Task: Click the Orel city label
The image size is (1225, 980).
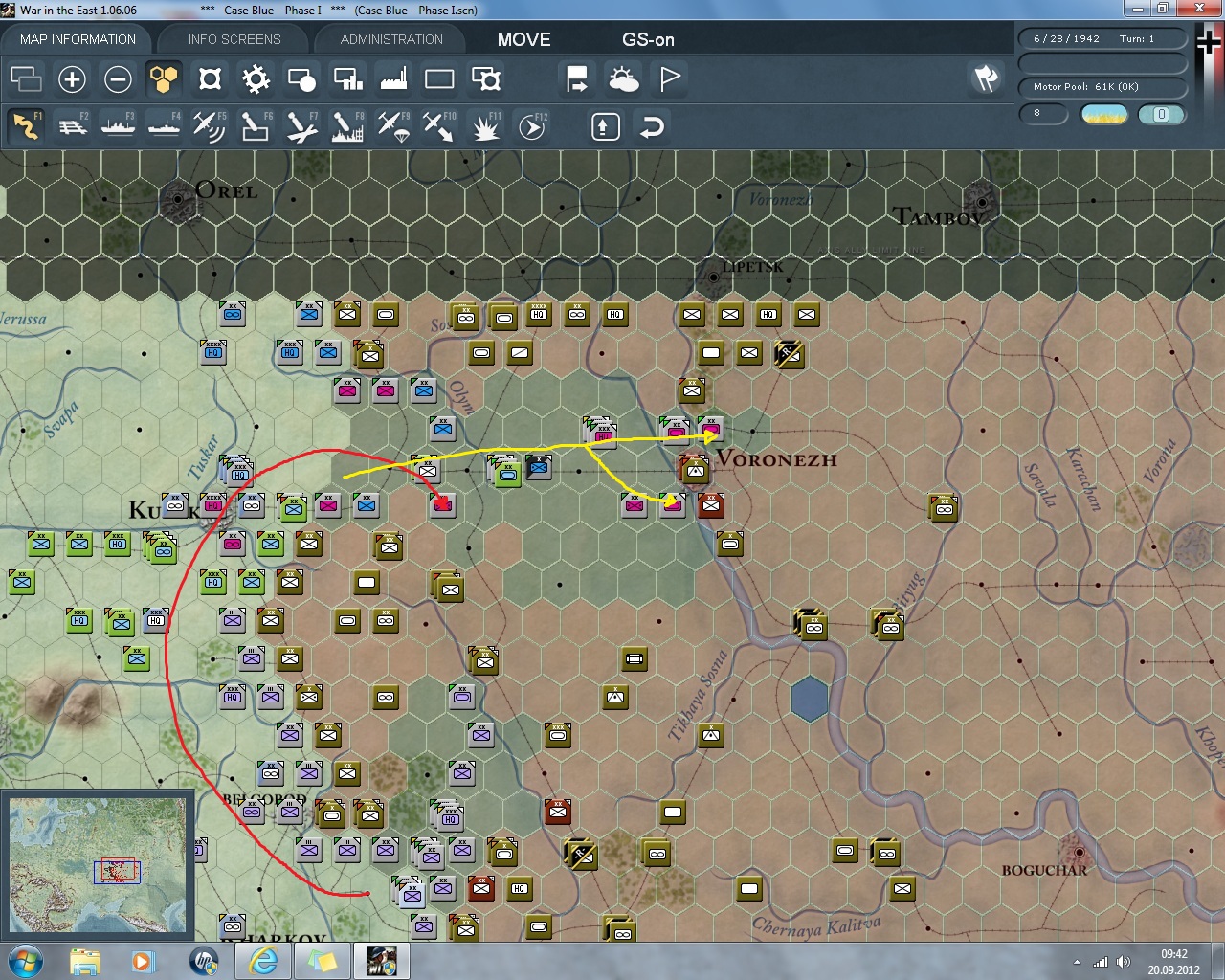Action: [x=226, y=190]
